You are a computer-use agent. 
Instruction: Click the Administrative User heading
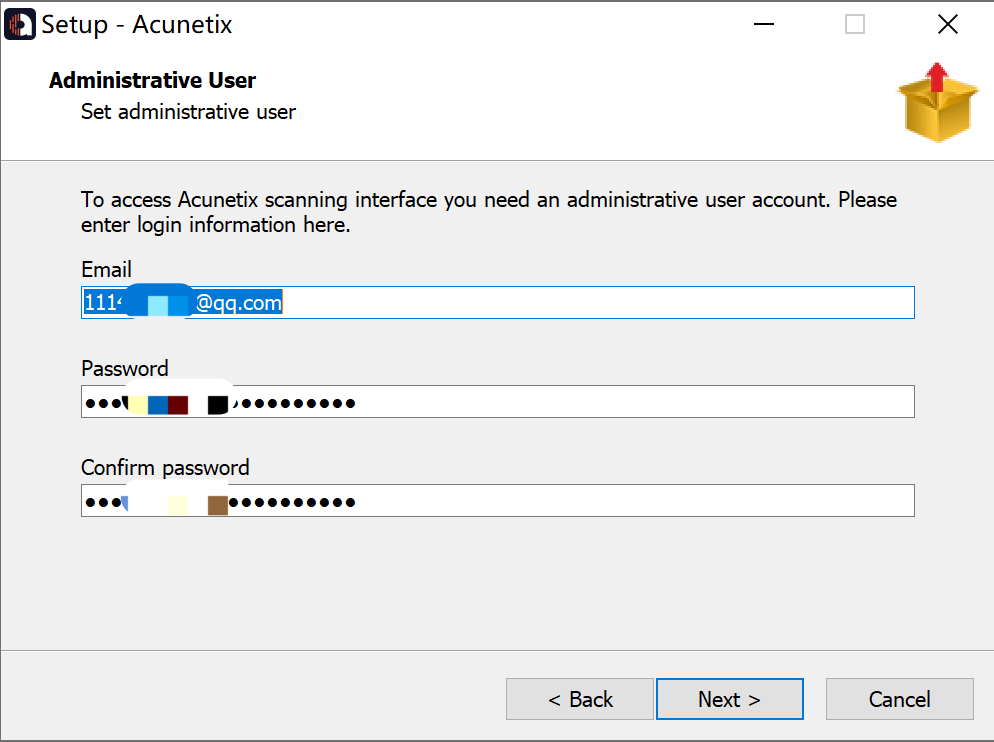[x=152, y=80]
